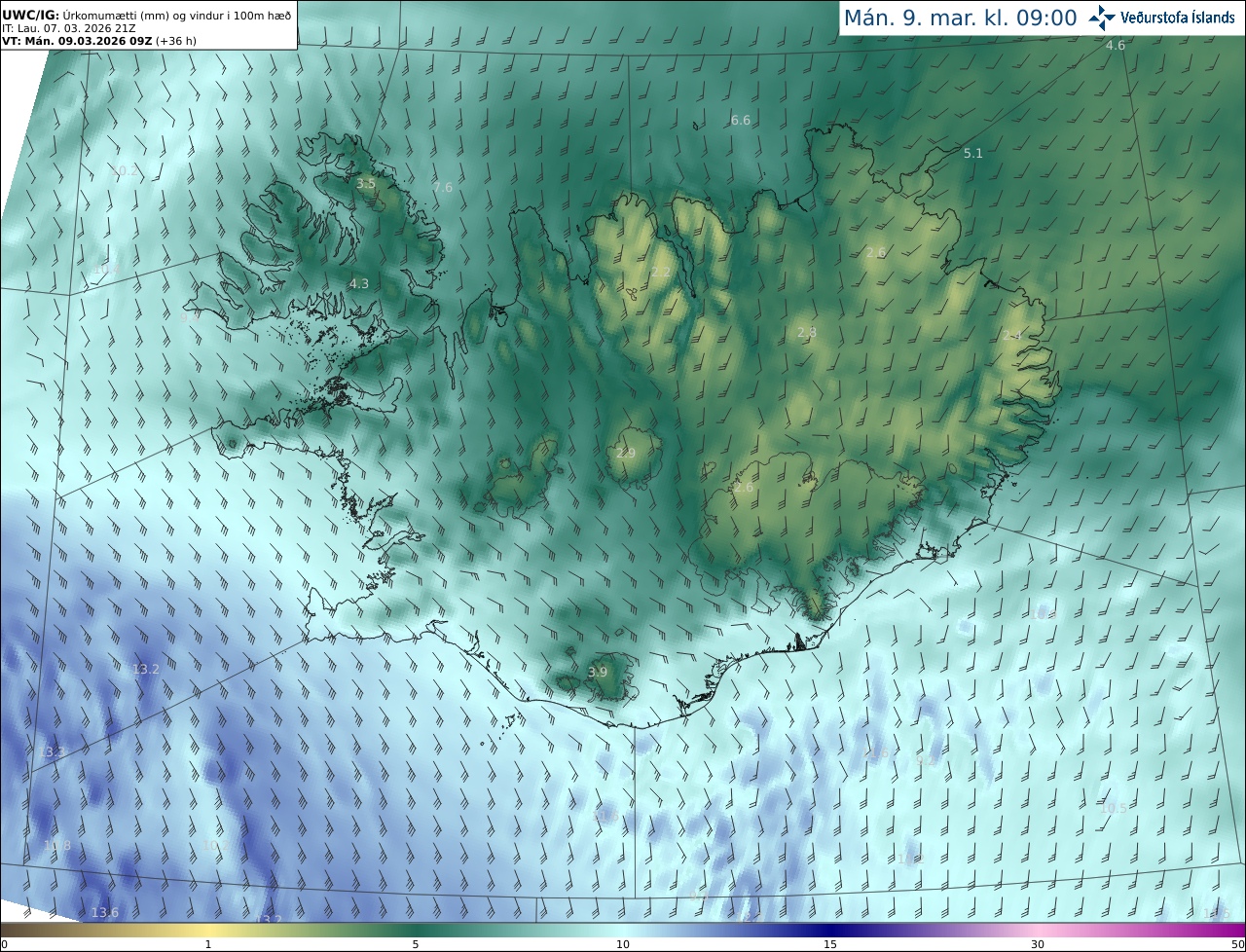Click the 4.6 value on the map

[1116, 46]
